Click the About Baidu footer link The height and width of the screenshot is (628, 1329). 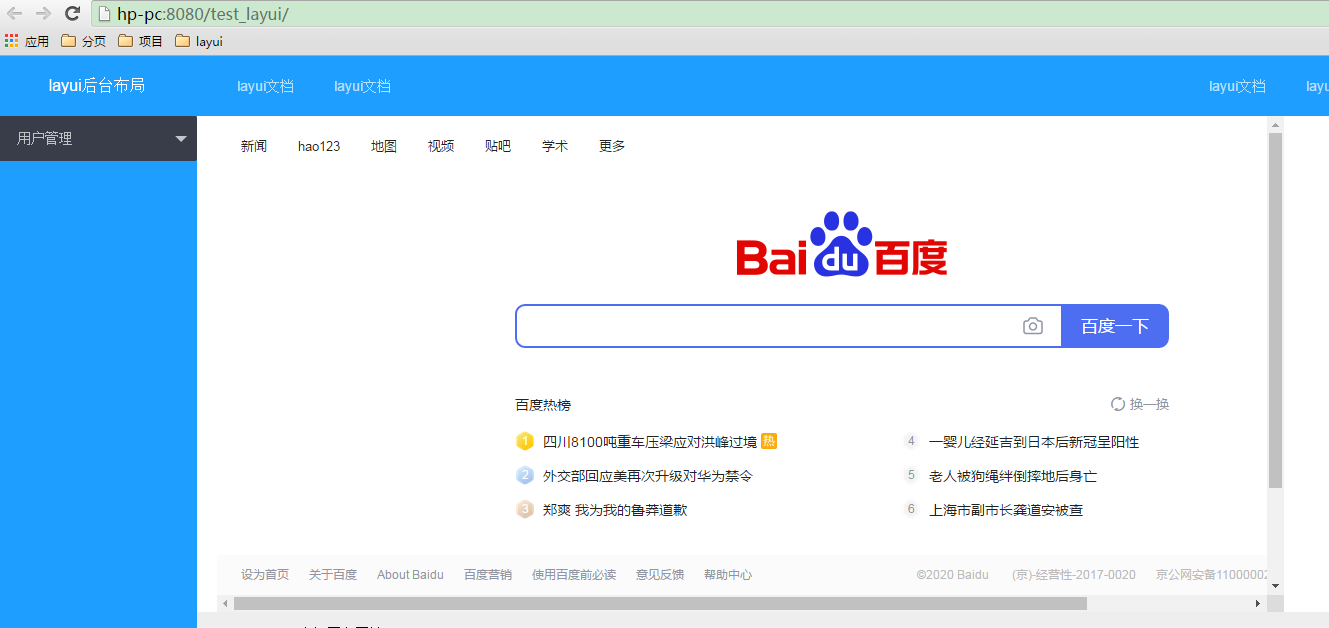[410, 575]
